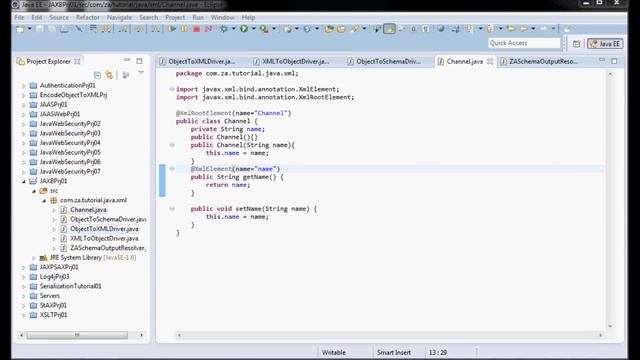This screenshot has height=360, width=640.
Task: Open the File menu
Action: pyautogui.click(x=19, y=18)
